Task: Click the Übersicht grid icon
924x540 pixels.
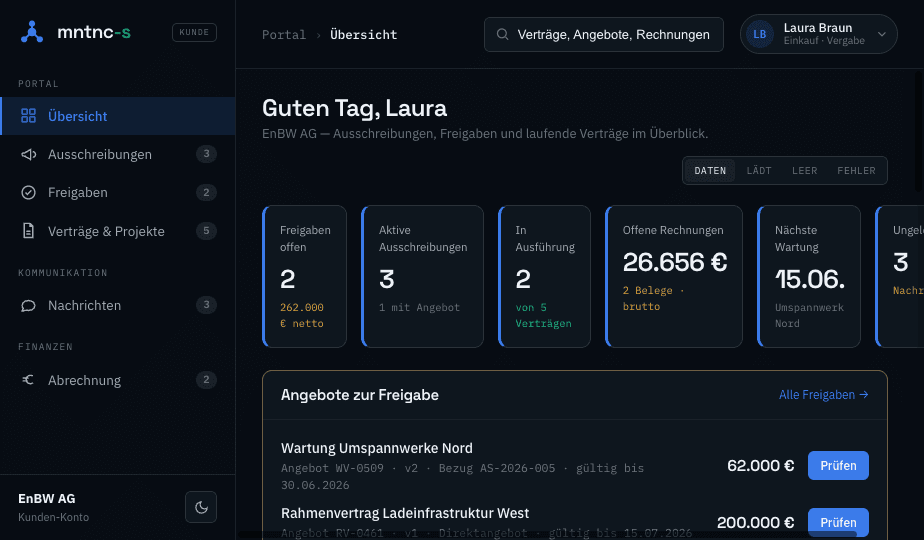Action: [x=28, y=116]
